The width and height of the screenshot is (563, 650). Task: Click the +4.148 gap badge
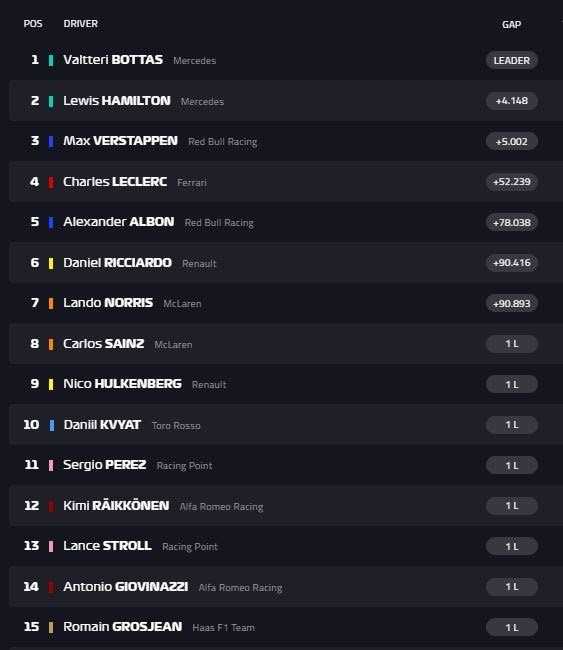coord(512,101)
